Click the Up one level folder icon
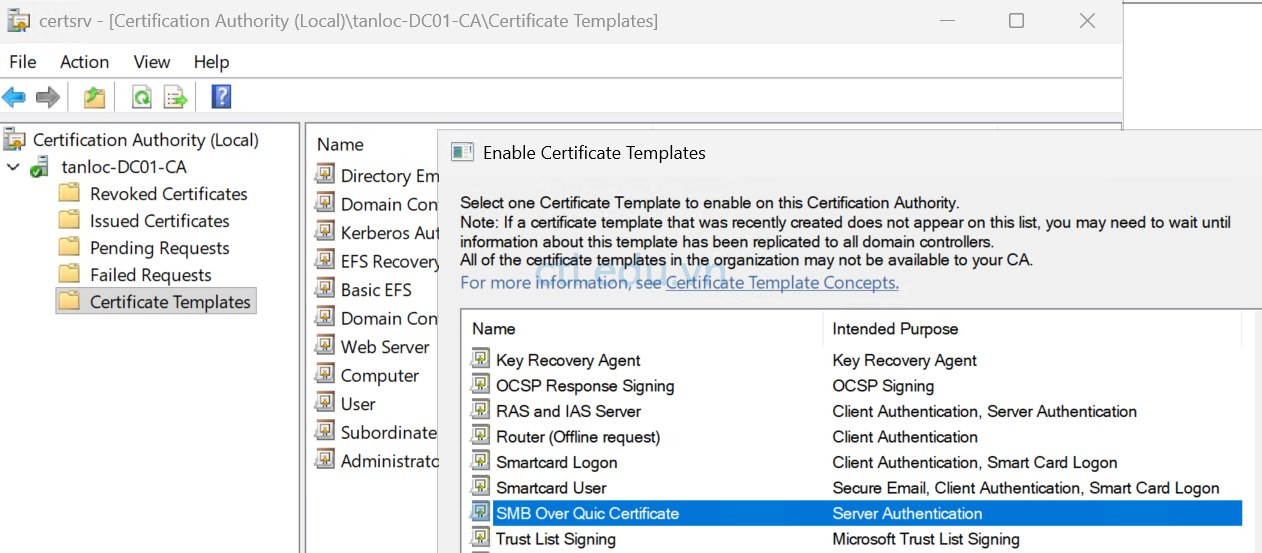1262x553 pixels. click(94, 97)
